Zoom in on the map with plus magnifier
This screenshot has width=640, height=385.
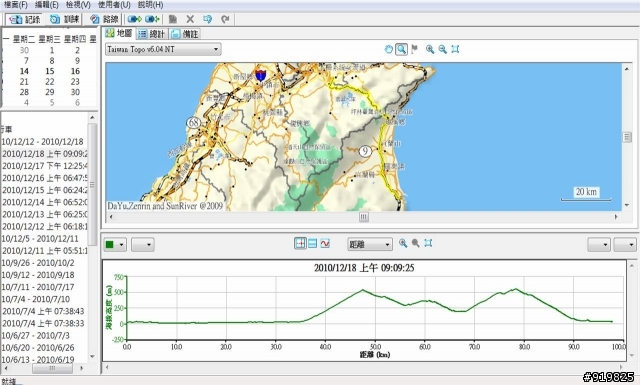(430, 49)
